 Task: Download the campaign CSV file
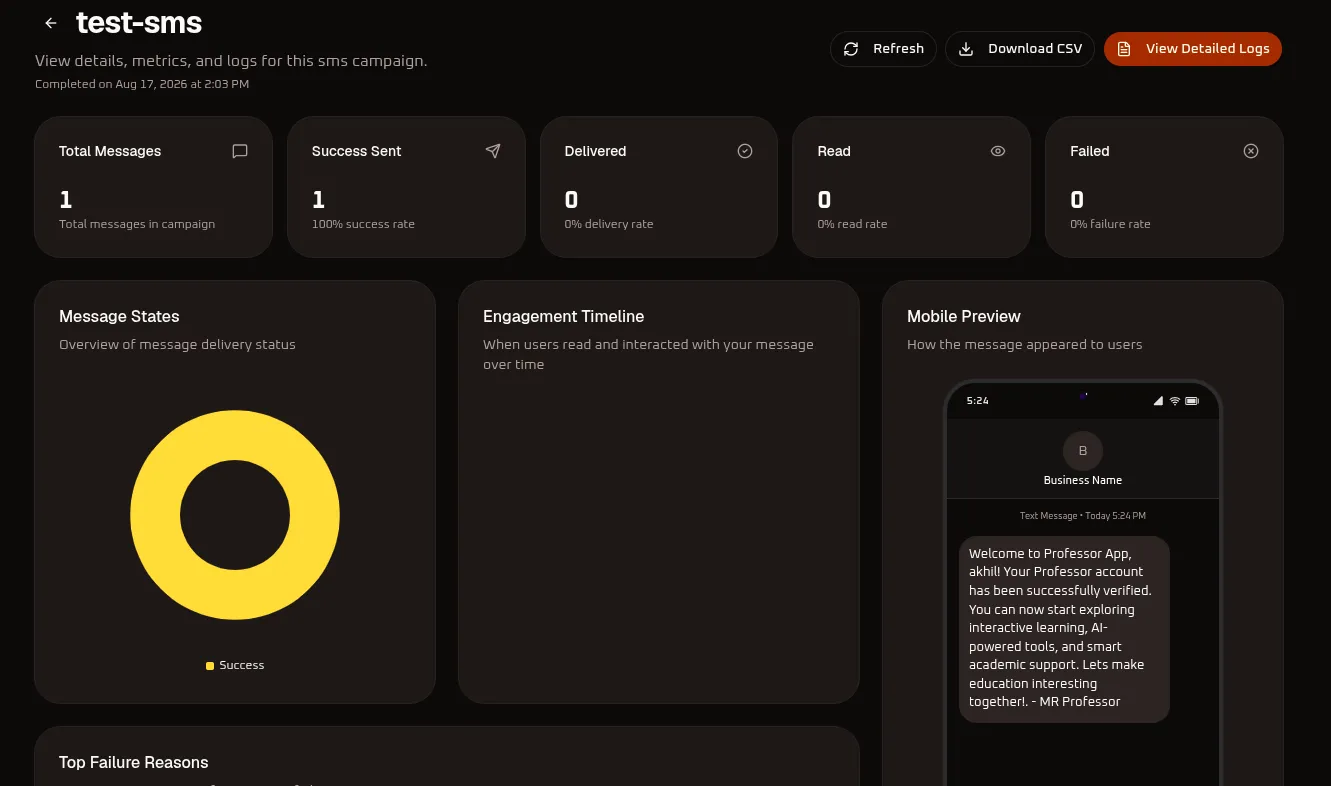pyautogui.click(x=1020, y=49)
